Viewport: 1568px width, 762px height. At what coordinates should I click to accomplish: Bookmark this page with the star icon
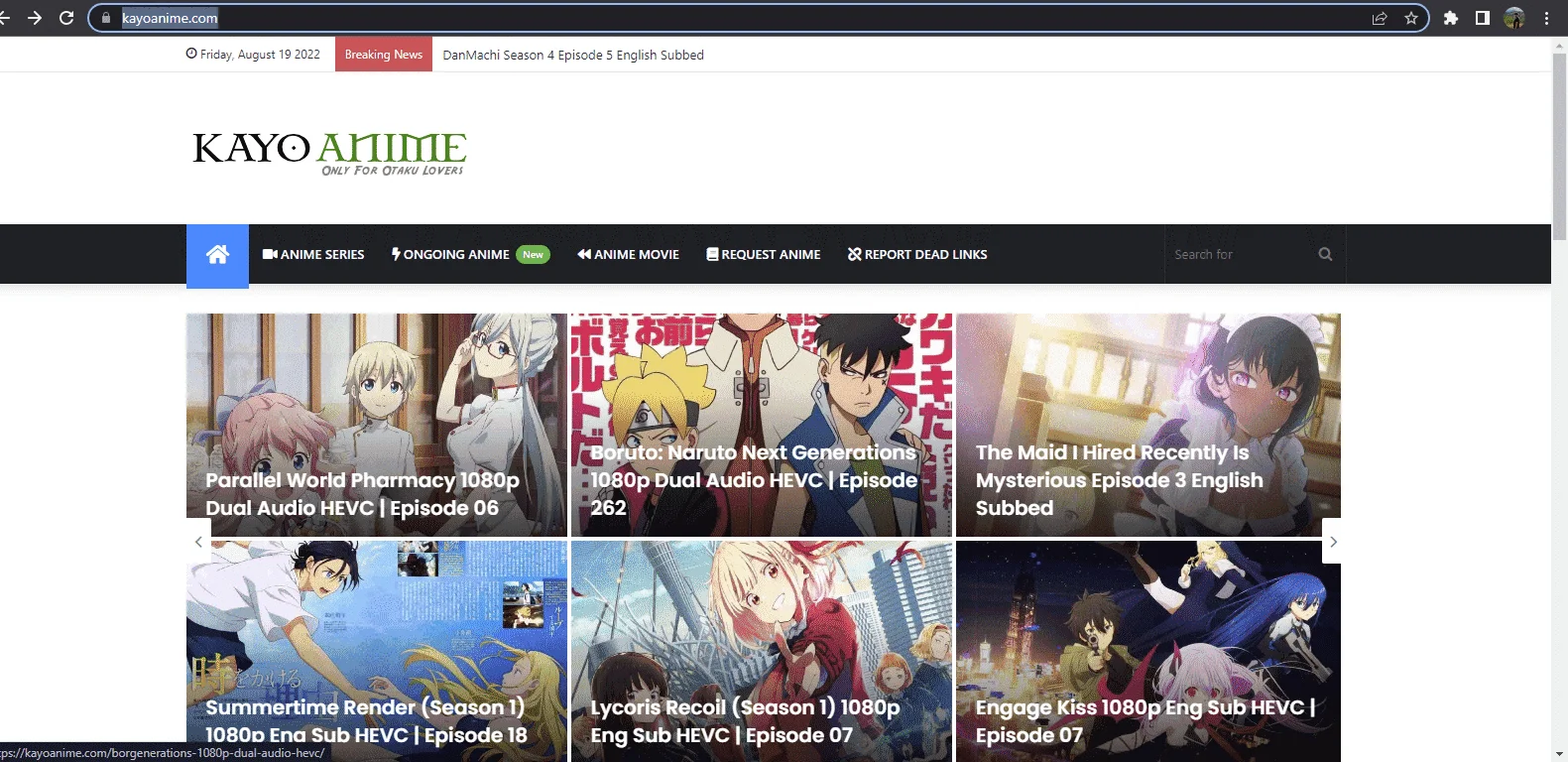pos(1410,18)
